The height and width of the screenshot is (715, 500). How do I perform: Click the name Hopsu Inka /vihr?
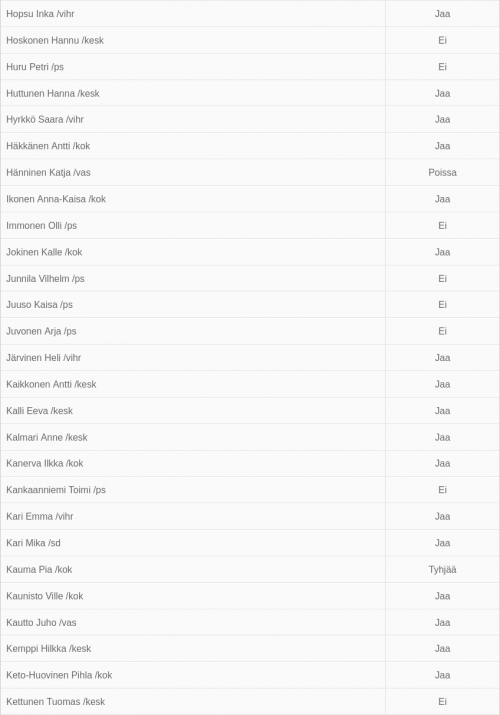tap(40, 14)
